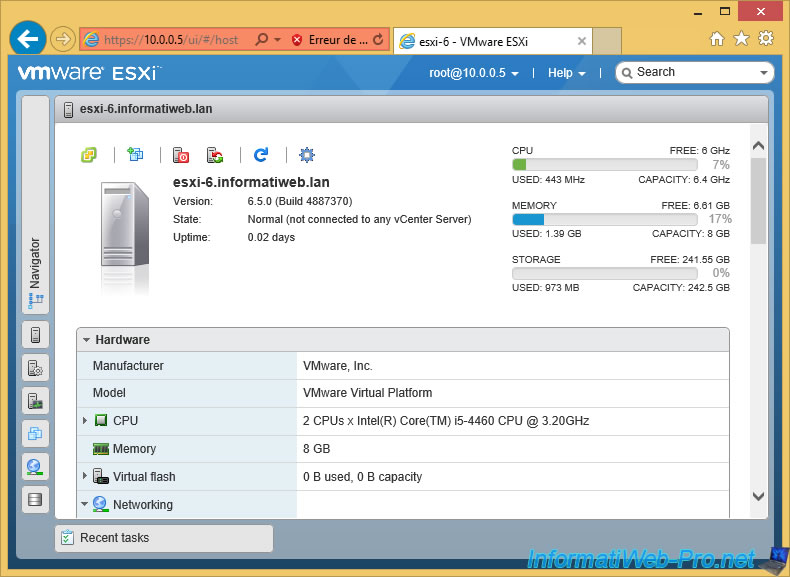This screenshot has height=577, width=790.
Task: Open root@10.0.0.5 user dropdown
Action: pos(474,73)
